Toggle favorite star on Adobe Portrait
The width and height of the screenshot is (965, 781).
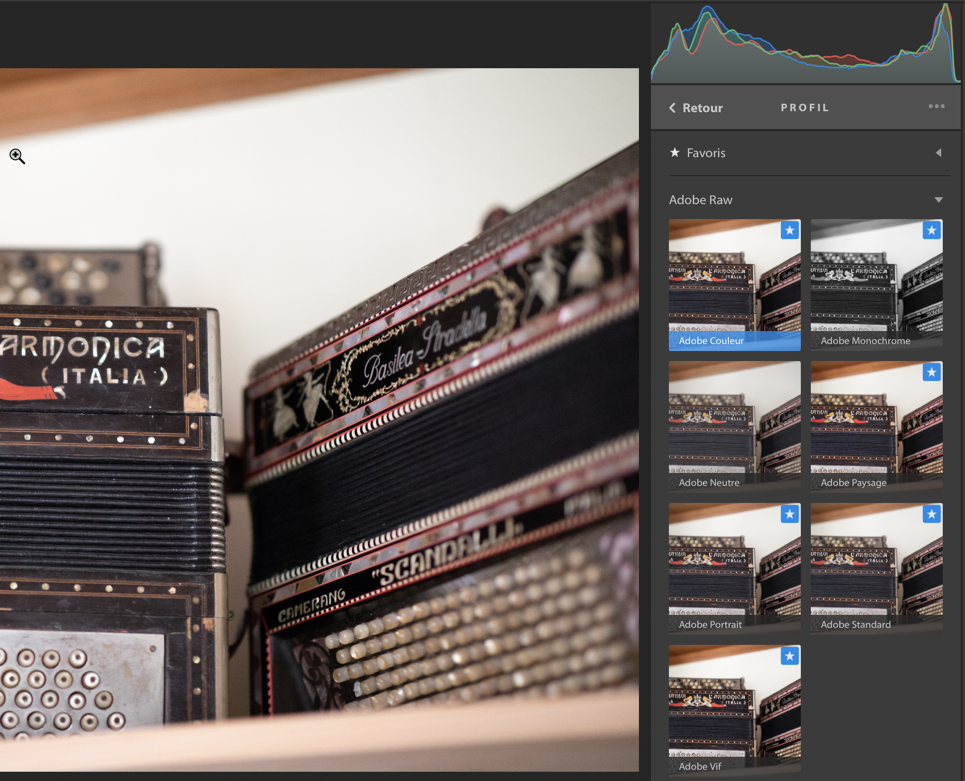pos(790,514)
